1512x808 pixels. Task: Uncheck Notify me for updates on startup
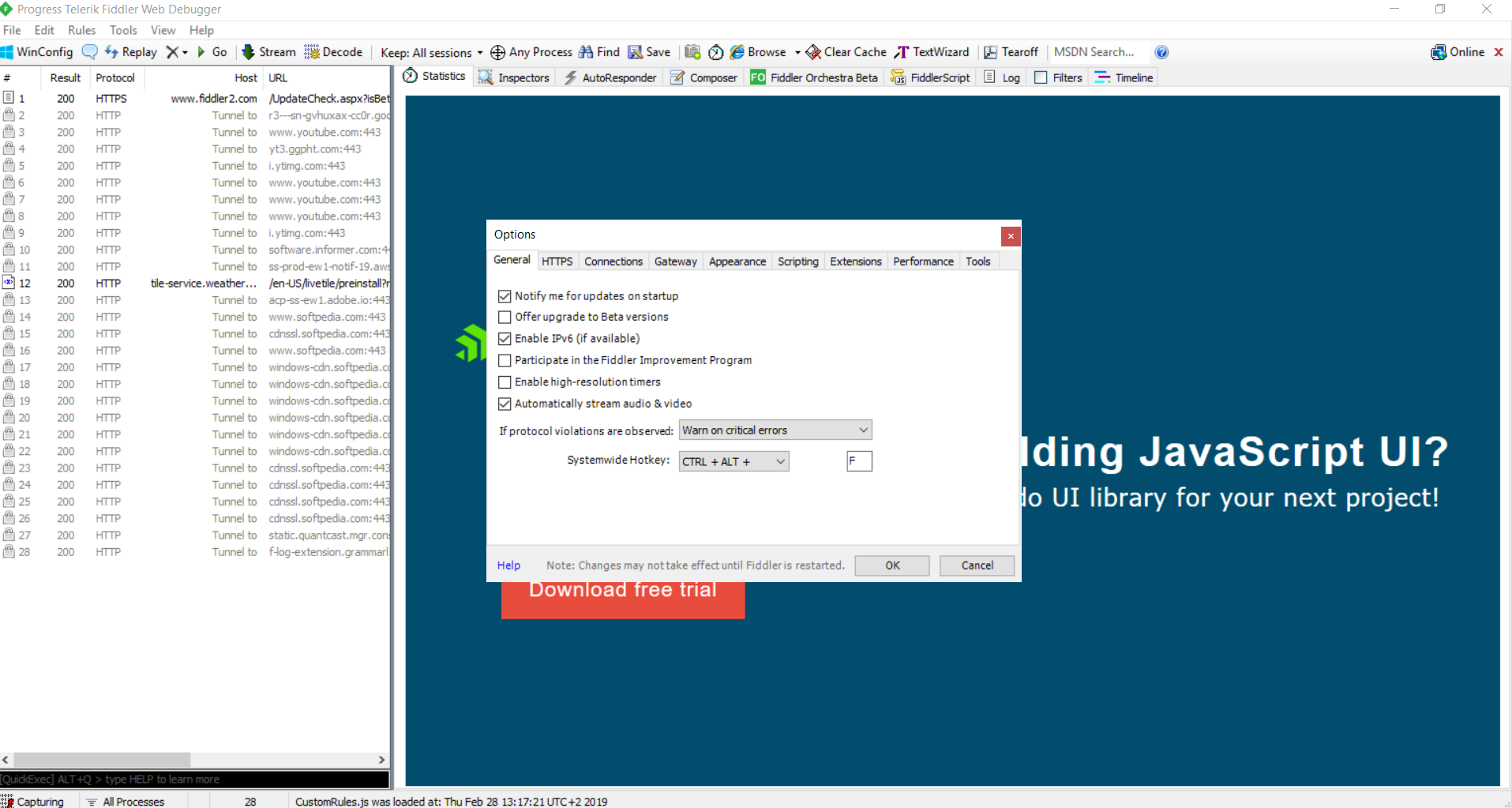click(505, 295)
